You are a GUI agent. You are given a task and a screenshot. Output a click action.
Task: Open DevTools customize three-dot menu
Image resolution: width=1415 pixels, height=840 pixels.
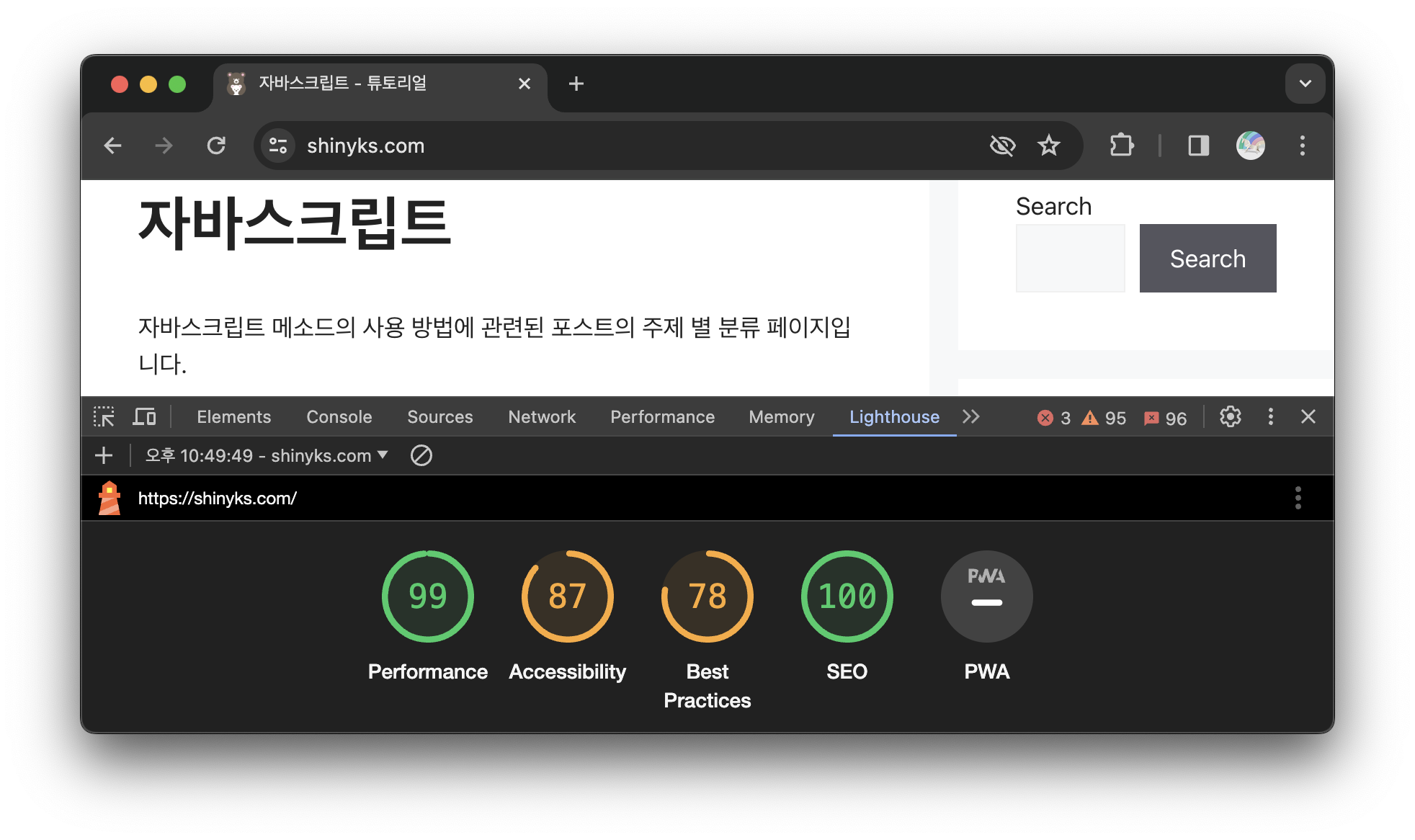(1271, 416)
